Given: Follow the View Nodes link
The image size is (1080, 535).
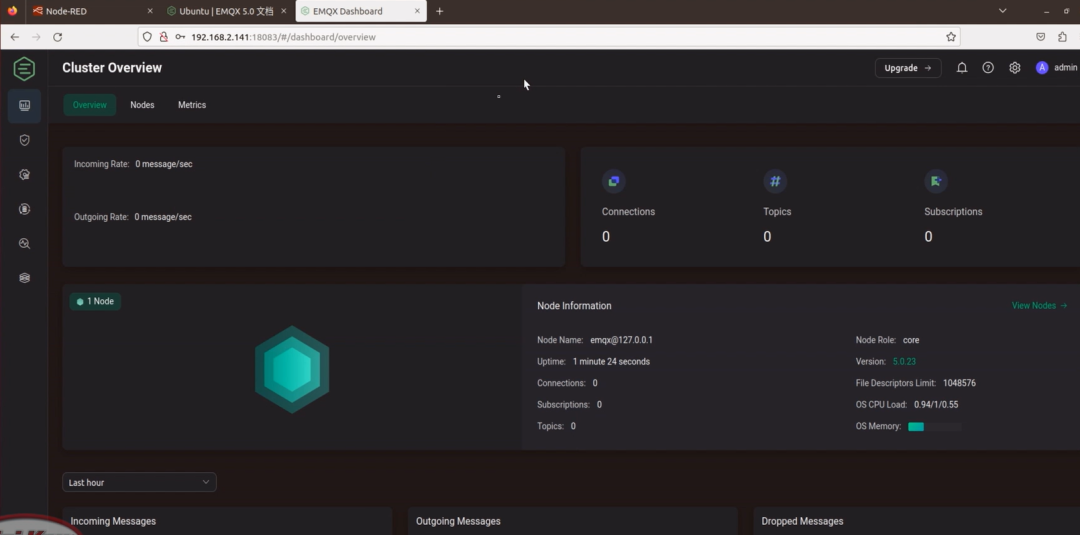Looking at the screenshot, I should pos(1039,306).
